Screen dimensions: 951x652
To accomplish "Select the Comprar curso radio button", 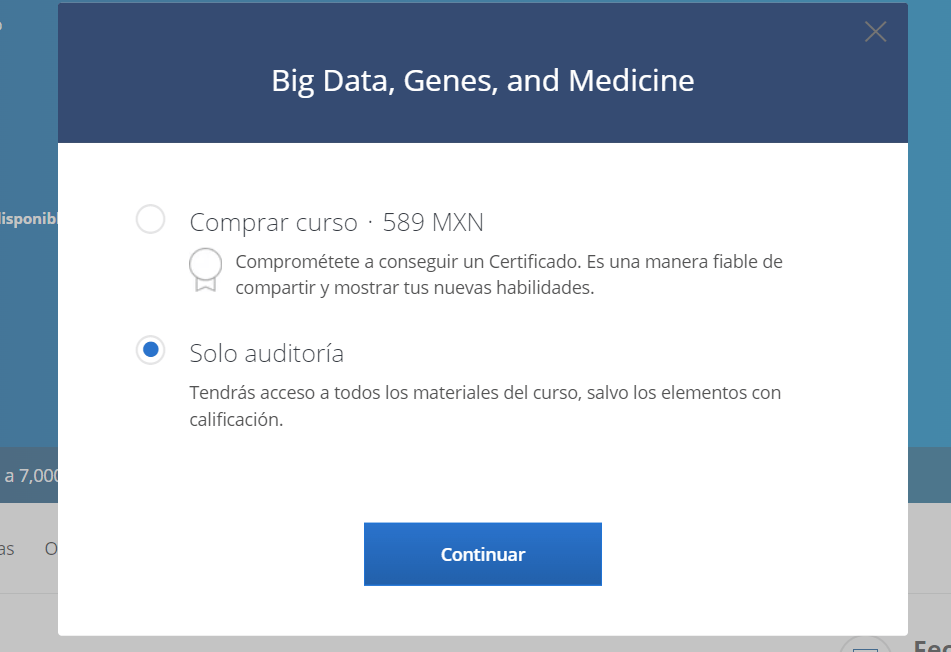I will [x=150, y=219].
